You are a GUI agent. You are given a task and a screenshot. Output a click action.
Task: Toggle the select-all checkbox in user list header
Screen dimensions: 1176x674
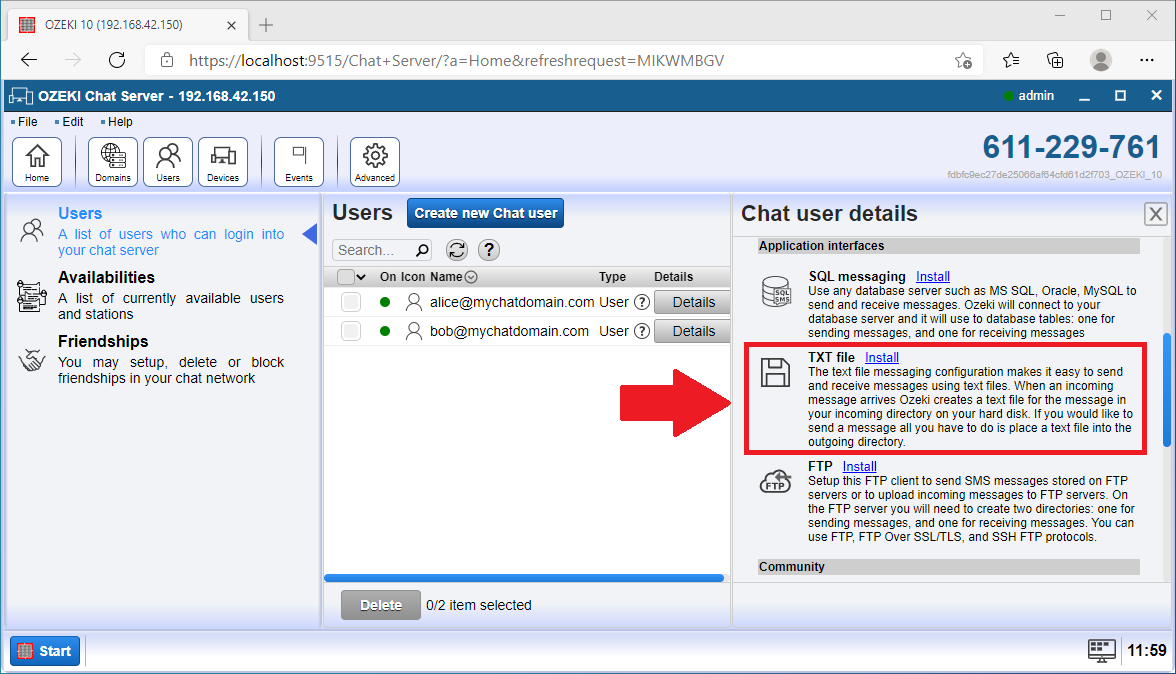[345, 277]
